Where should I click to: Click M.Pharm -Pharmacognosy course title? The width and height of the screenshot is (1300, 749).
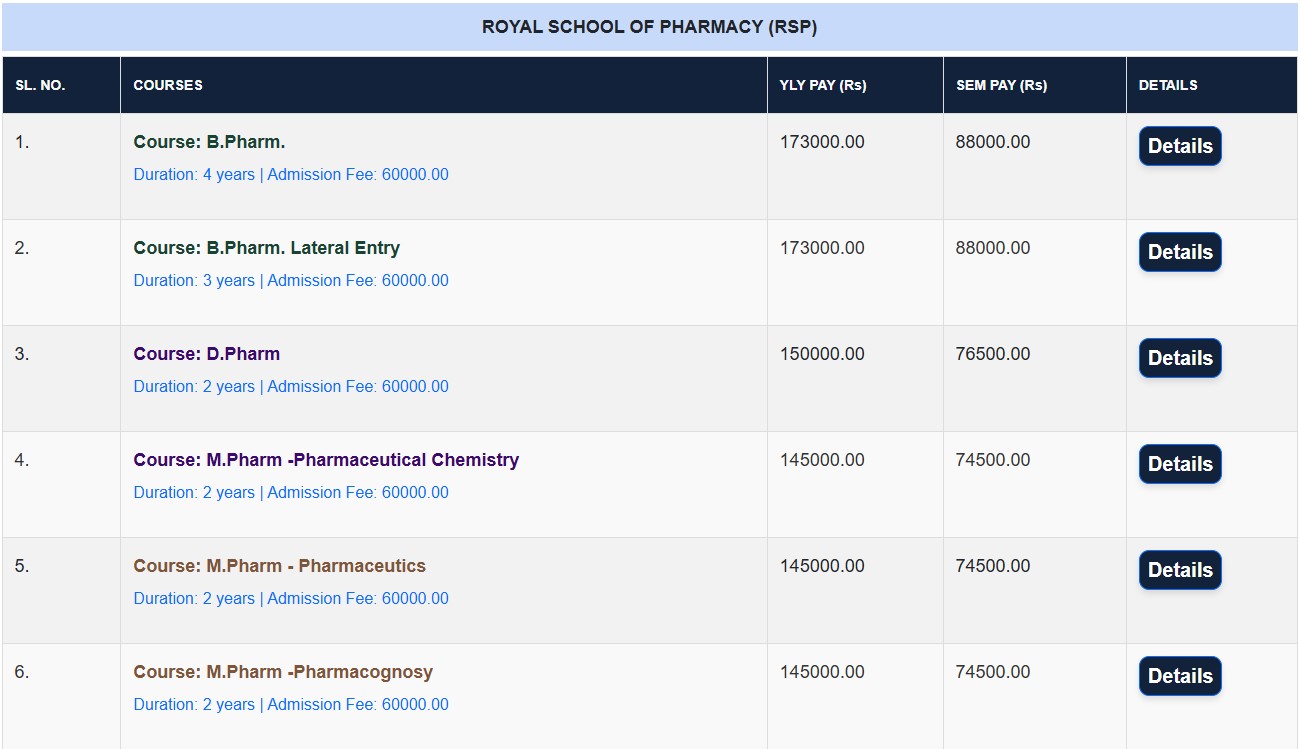283,672
